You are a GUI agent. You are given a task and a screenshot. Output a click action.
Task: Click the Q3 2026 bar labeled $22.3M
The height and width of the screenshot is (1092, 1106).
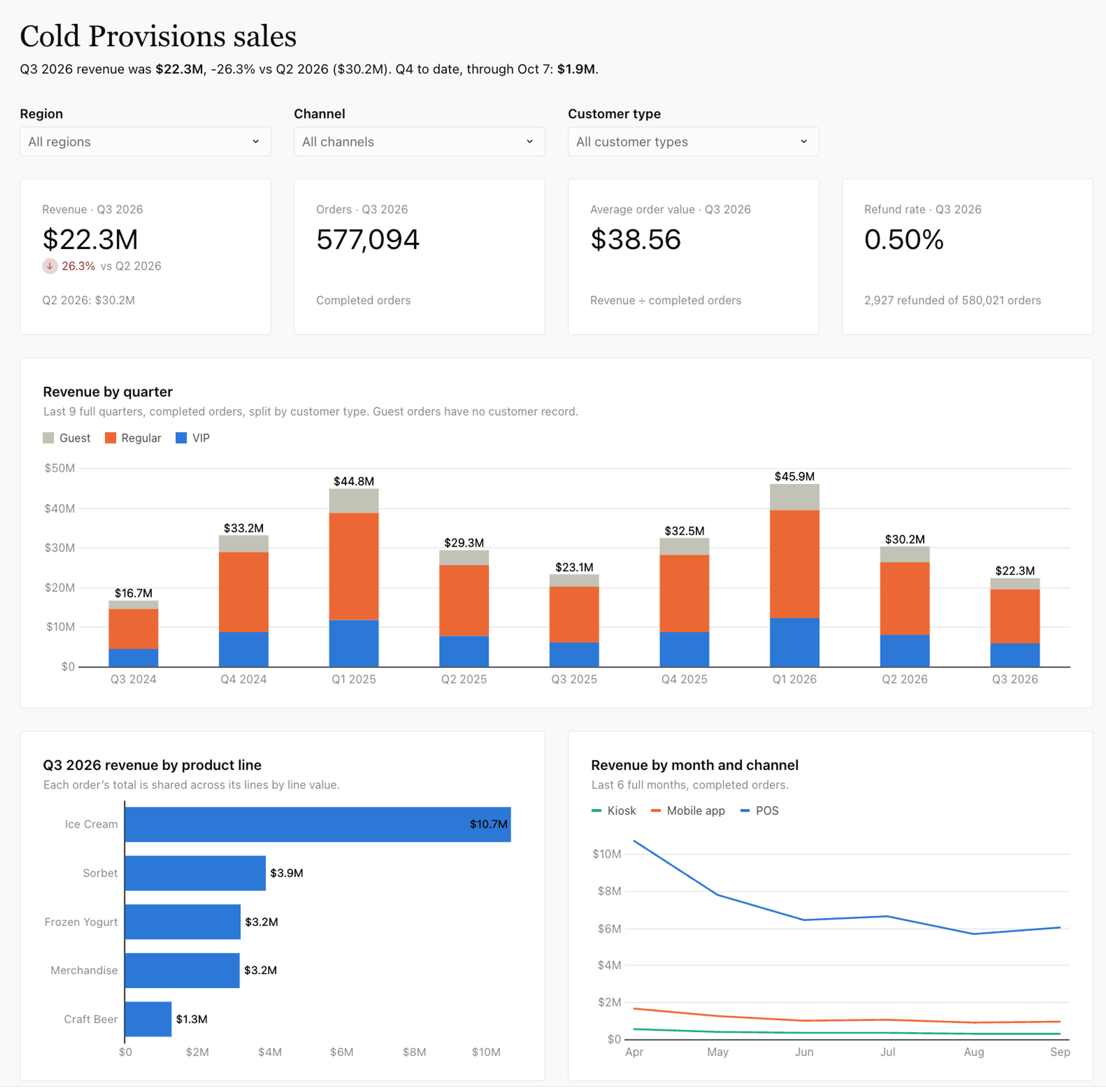point(1015,622)
